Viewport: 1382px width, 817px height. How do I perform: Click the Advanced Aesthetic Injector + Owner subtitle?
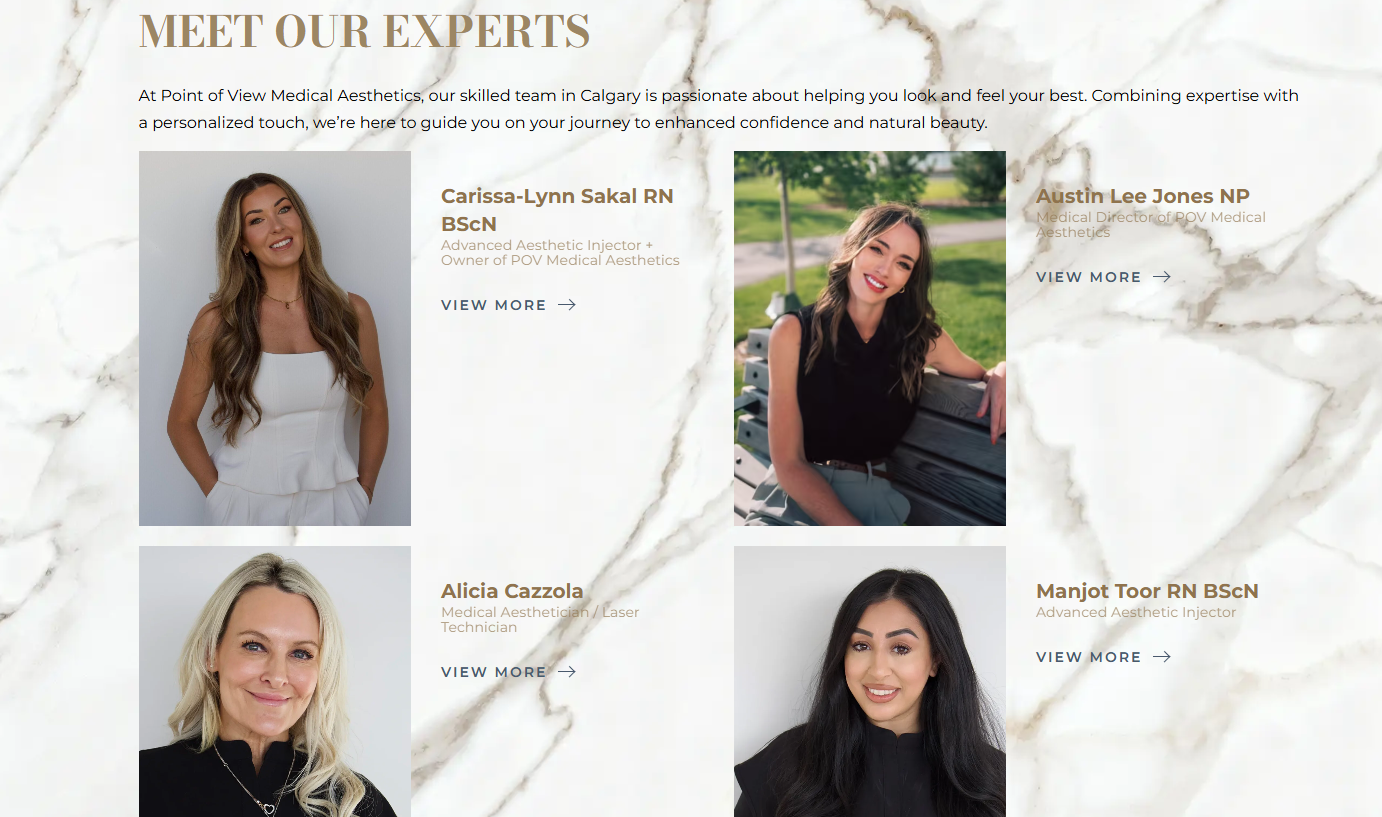click(x=560, y=252)
